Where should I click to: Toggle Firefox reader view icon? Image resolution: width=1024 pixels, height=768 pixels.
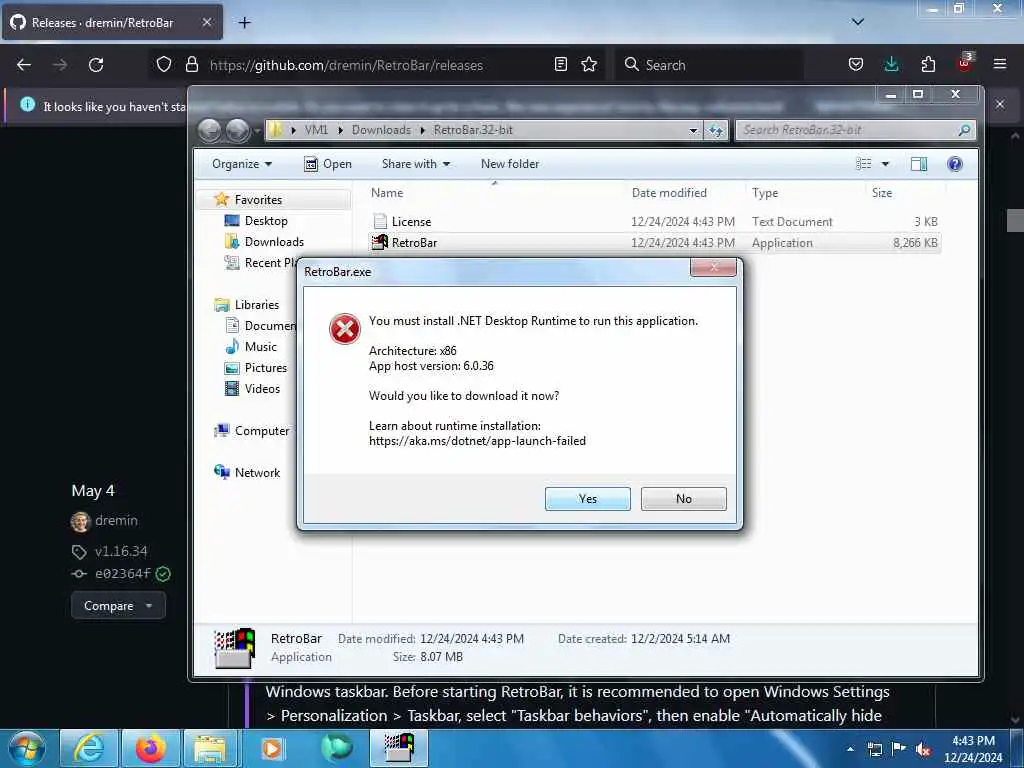560,64
